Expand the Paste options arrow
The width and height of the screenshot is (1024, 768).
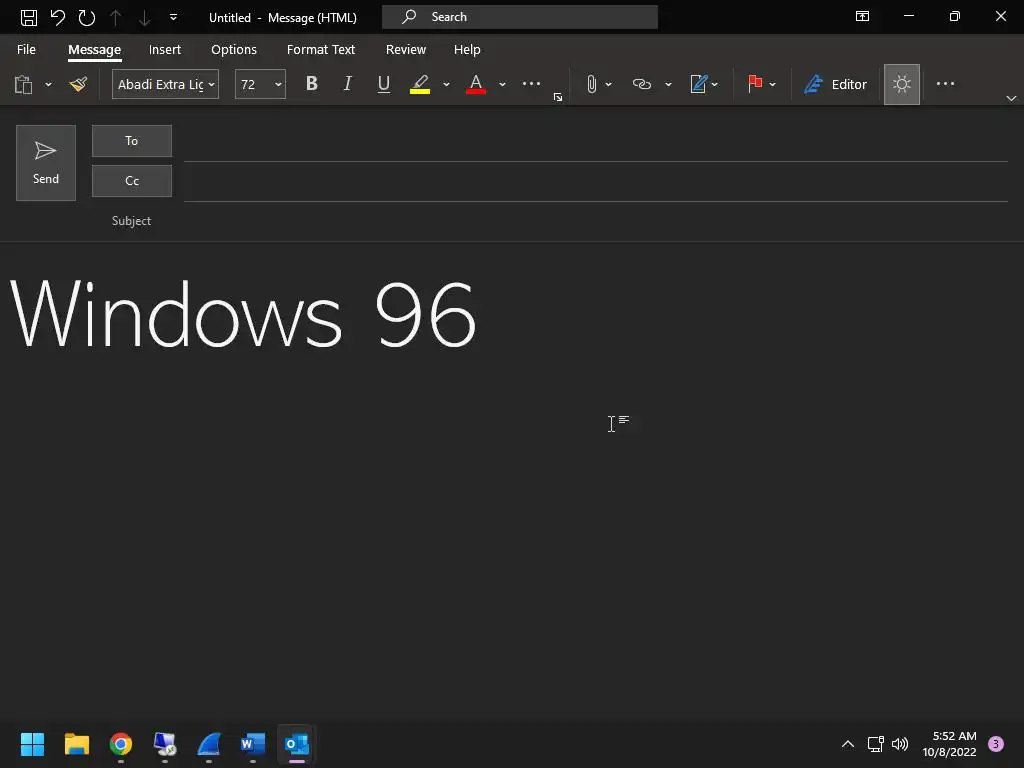tap(48, 84)
